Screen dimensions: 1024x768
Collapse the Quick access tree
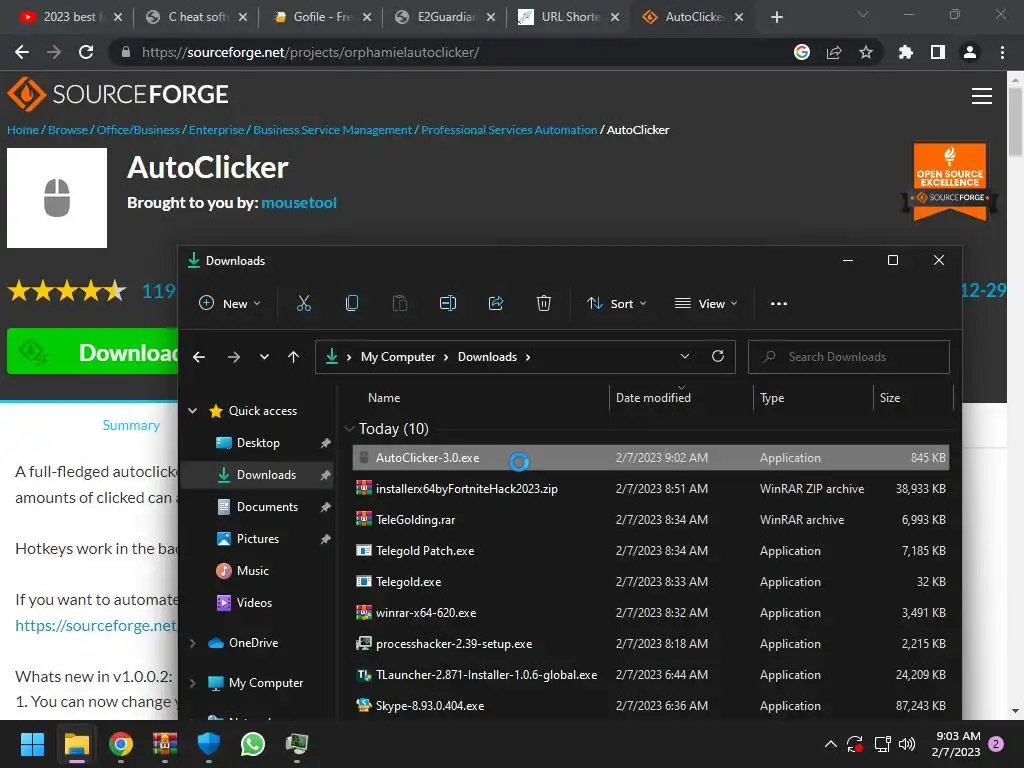point(193,411)
